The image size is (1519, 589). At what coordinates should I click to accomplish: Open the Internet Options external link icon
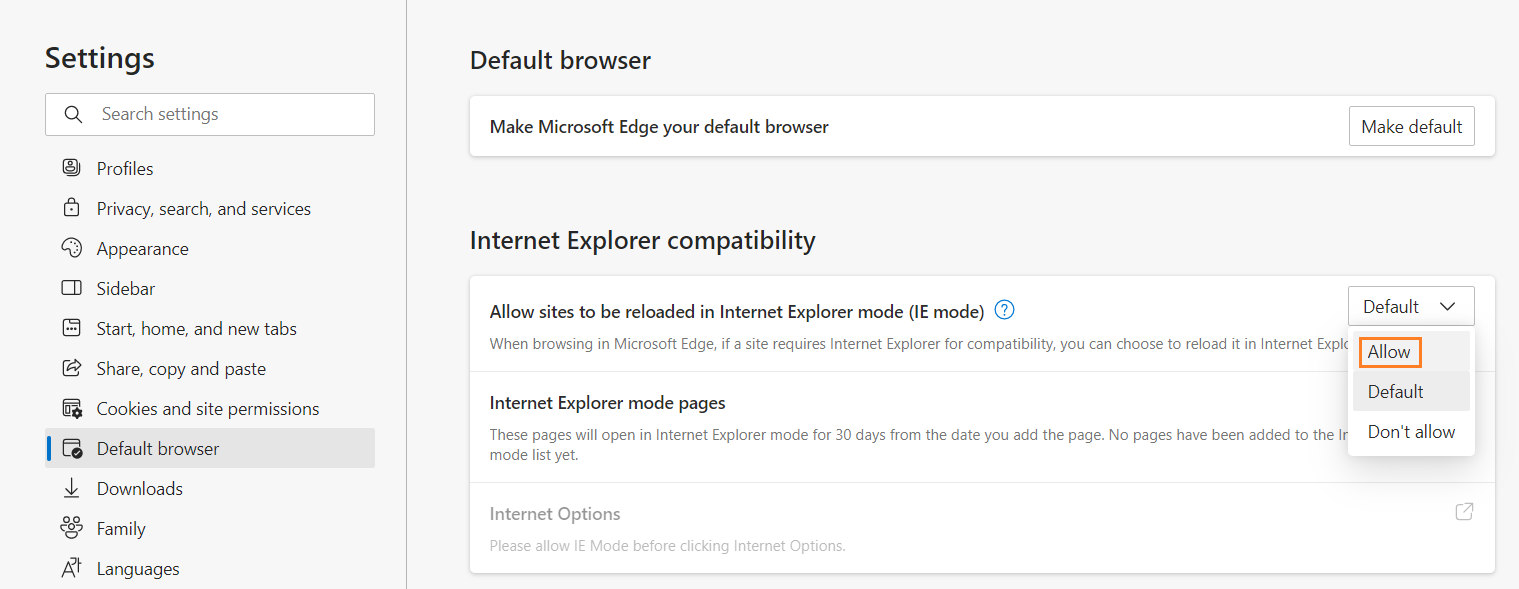1464,512
